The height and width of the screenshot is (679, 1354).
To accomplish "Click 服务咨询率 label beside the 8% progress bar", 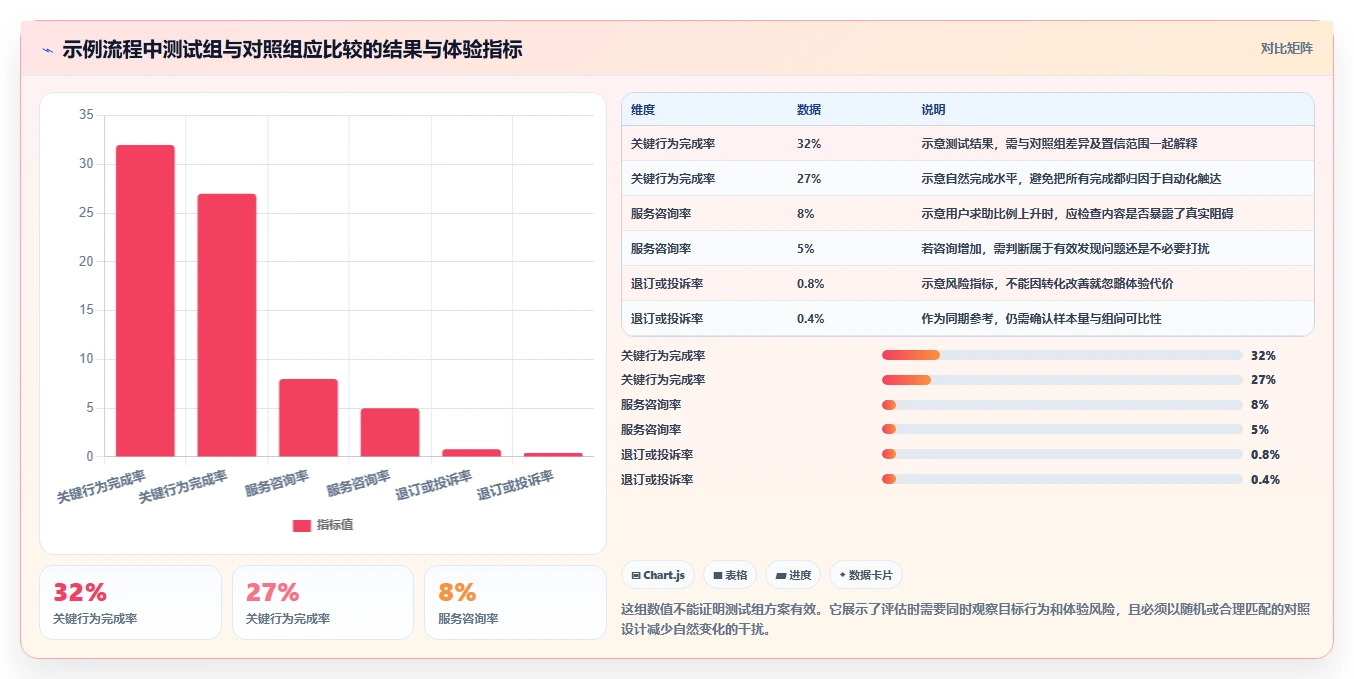I will tap(651, 405).
